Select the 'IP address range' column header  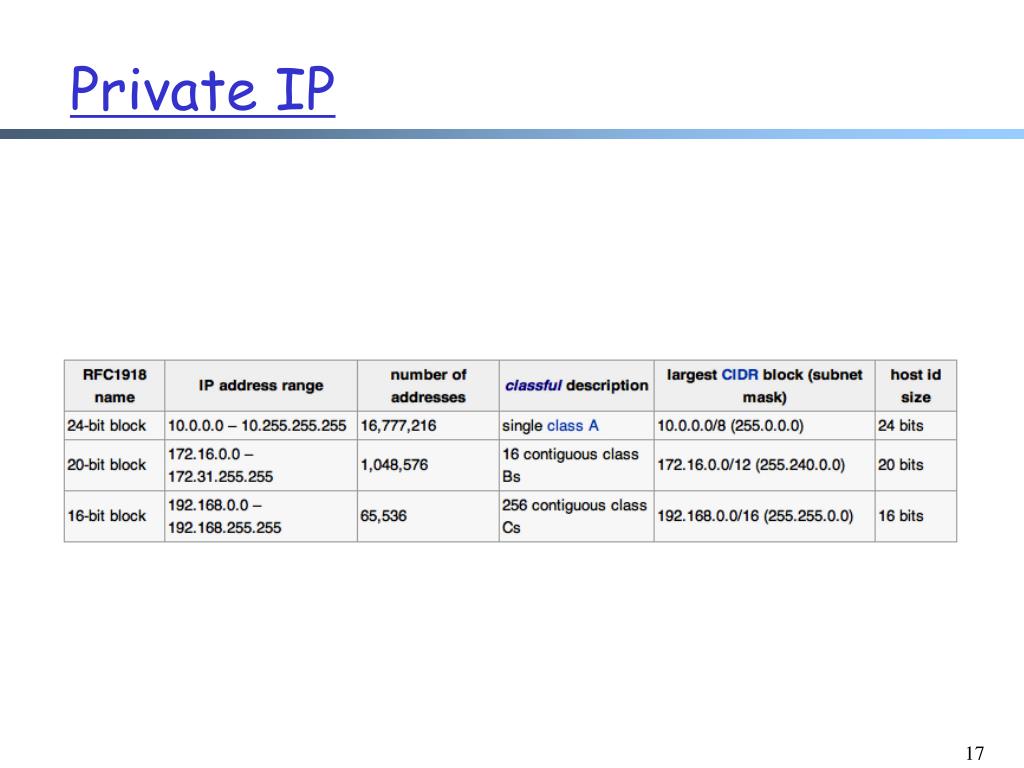(261, 385)
